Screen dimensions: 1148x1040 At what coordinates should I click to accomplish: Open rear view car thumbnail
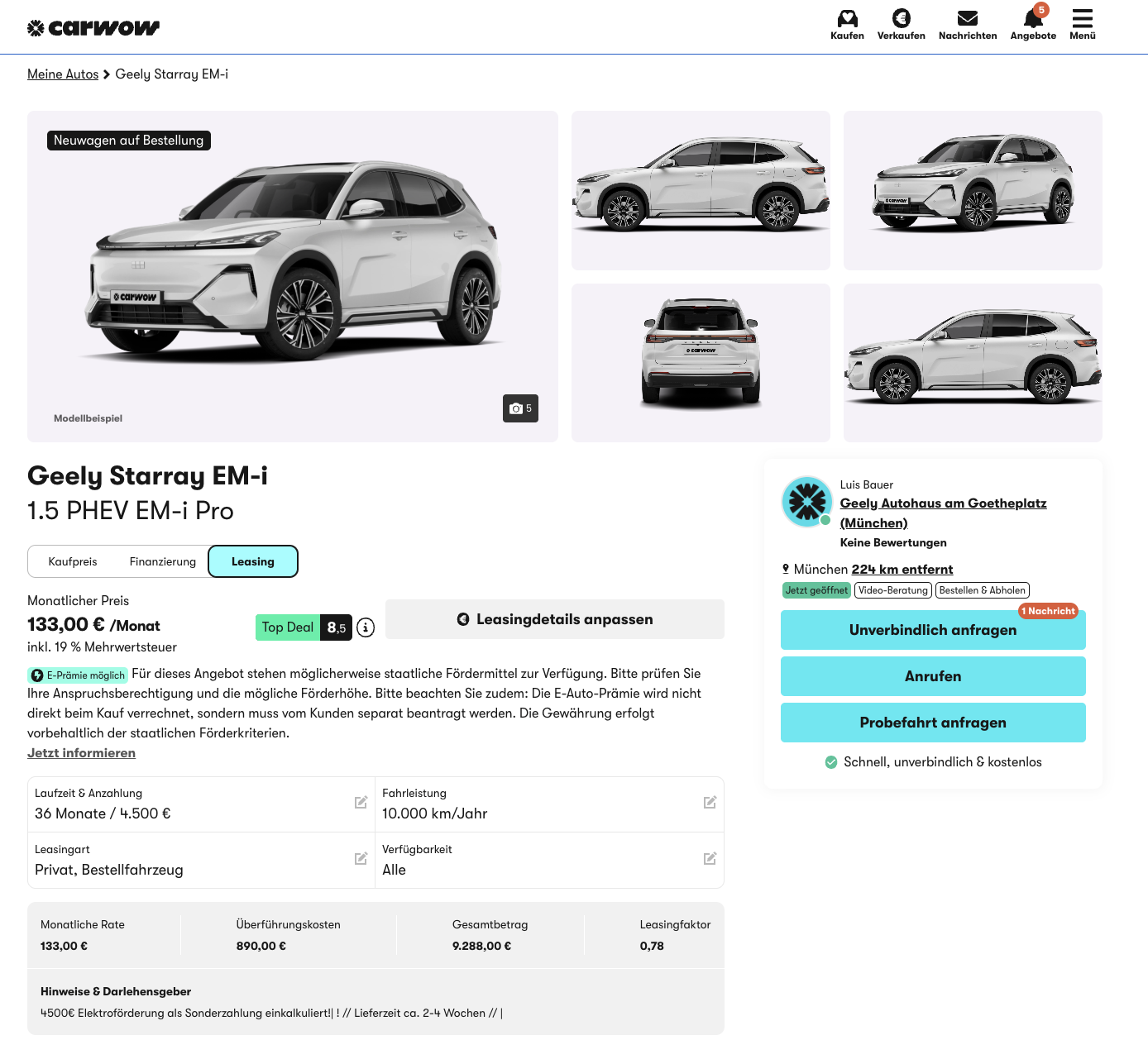pos(701,363)
